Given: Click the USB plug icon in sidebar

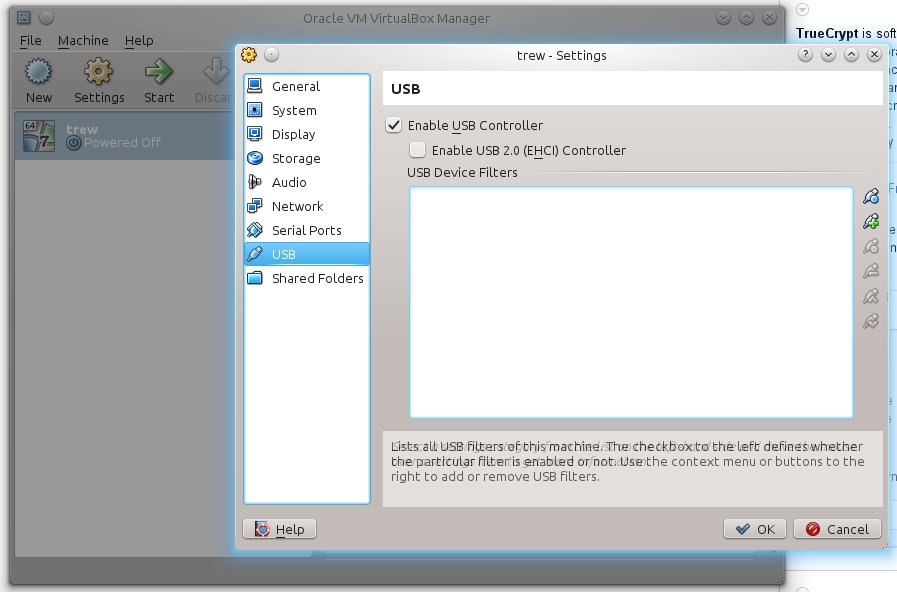Looking at the screenshot, I should pos(255,254).
